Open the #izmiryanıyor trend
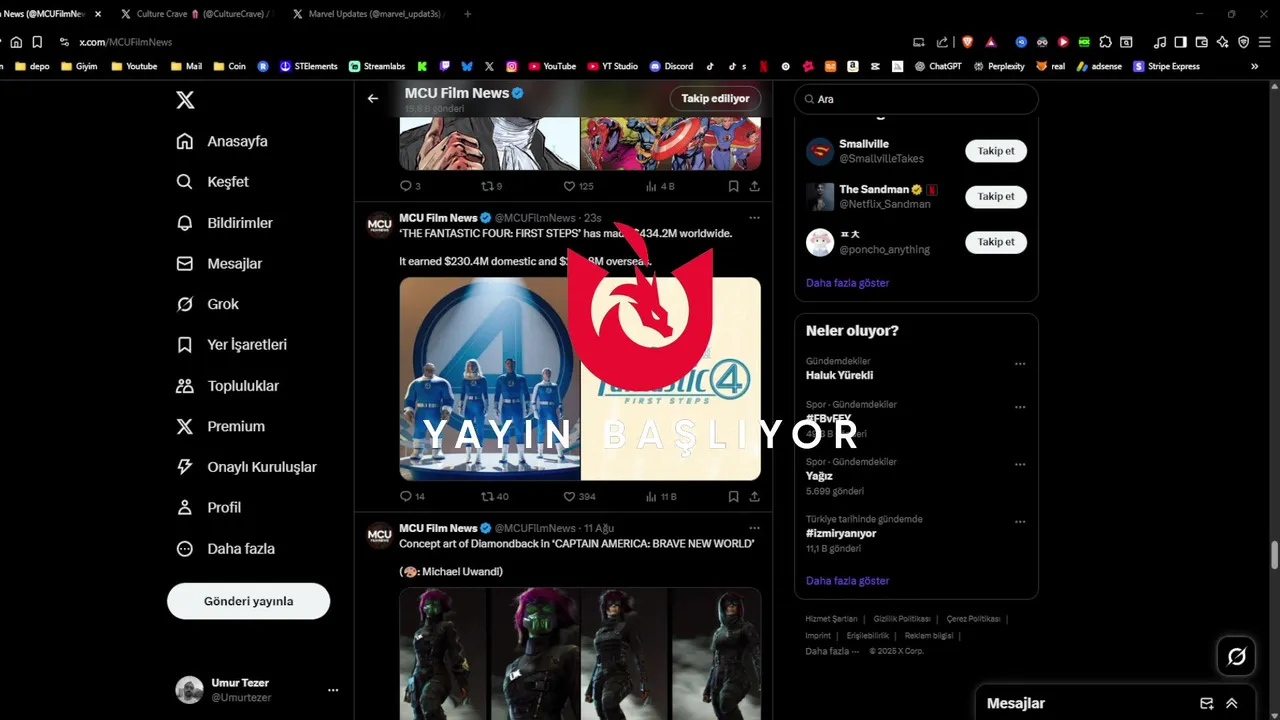Screen dimensions: 1280x720 [841, 533]
